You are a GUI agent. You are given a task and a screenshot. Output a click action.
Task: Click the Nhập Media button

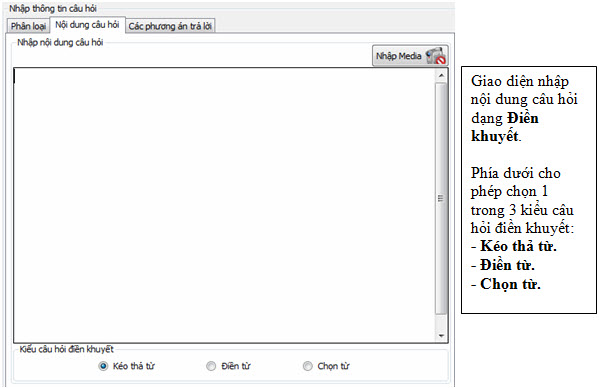click(410, 56)
